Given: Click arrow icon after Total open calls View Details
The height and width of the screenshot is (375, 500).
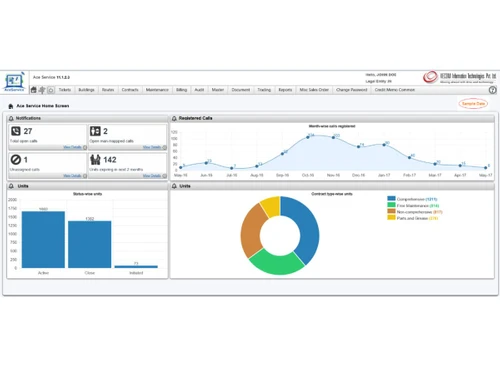Looking at the screenshot, I should tap(85, 147).
